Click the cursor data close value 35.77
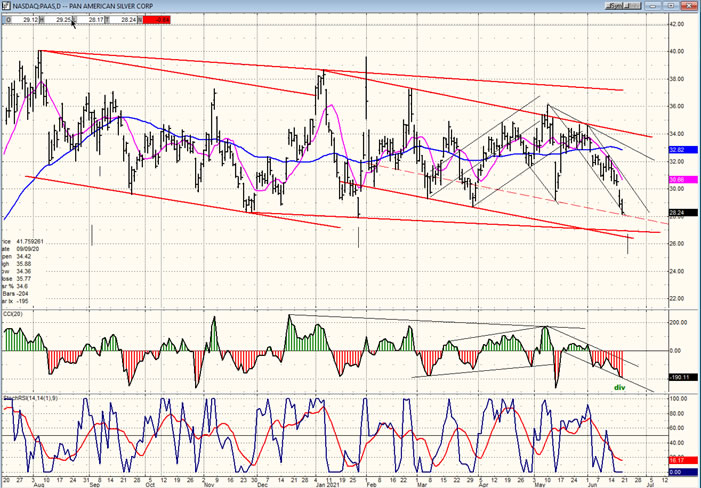The width and height of the screenshot is (701, 488). pos(24,278)
